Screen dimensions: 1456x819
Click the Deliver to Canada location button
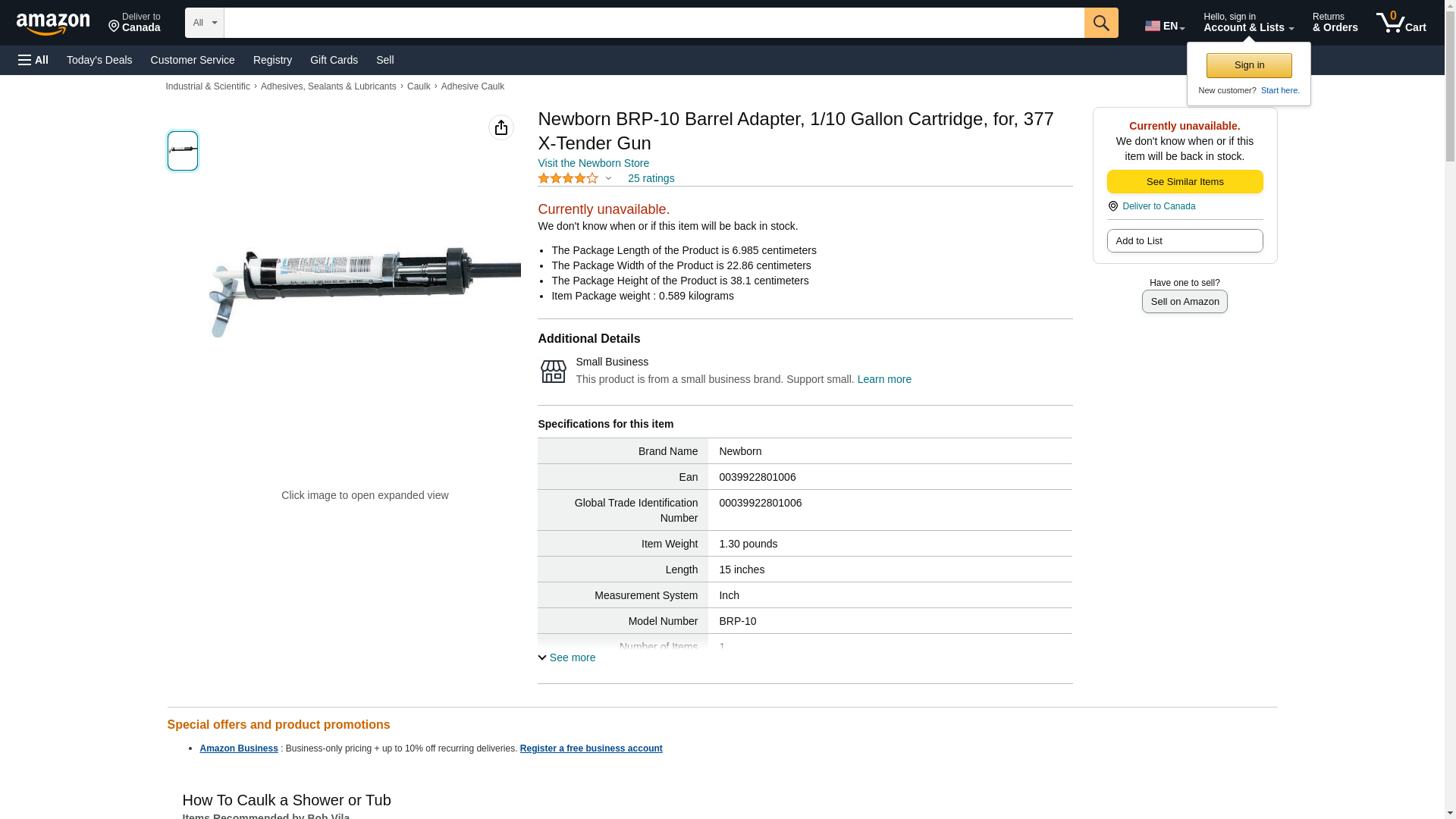click(134, 23)
